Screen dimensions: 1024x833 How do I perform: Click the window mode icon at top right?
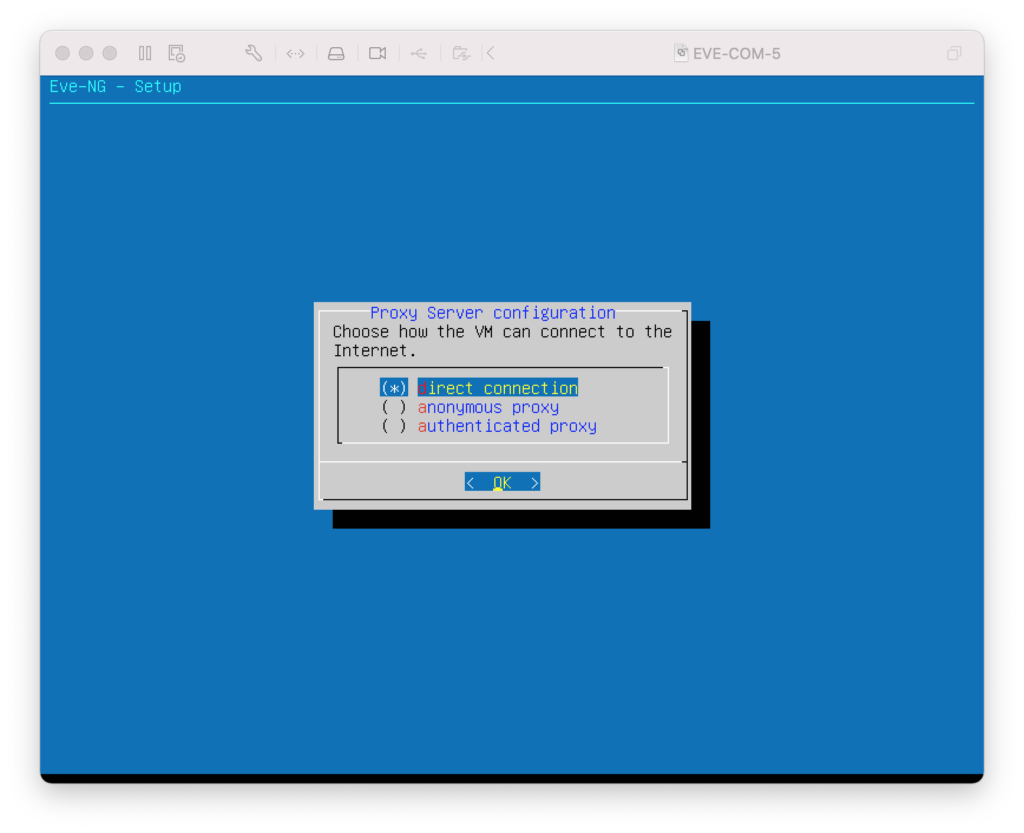tap(954, 54)
